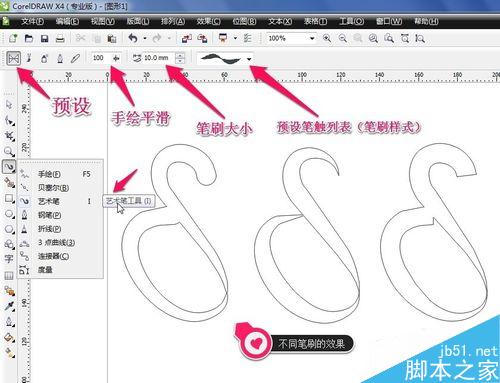This screenshot has height=383, width=500.
Task: Open the 100% zoom level dropdown
Action: click(x=312, y=38)
